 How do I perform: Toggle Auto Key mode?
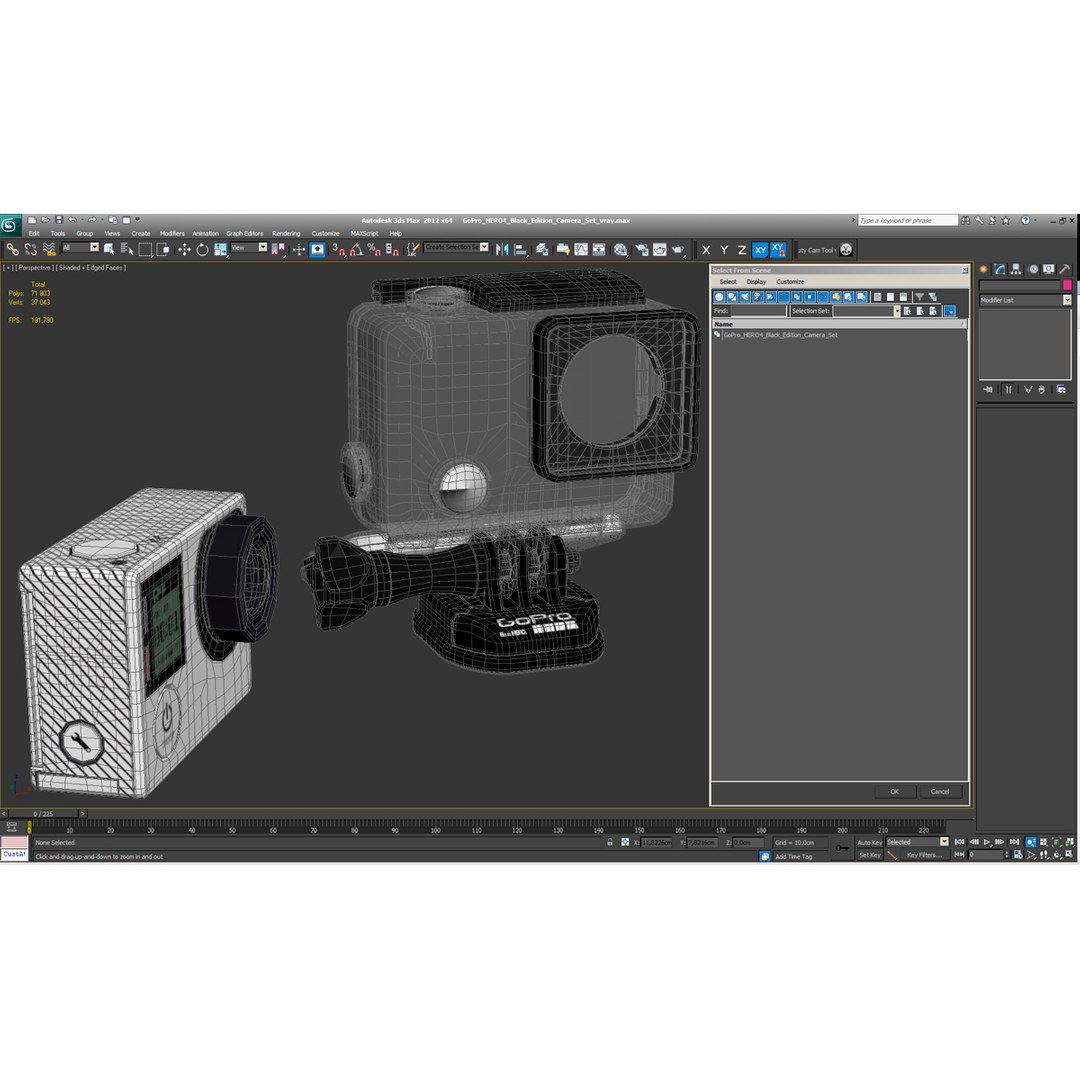(x=869, y=842)
